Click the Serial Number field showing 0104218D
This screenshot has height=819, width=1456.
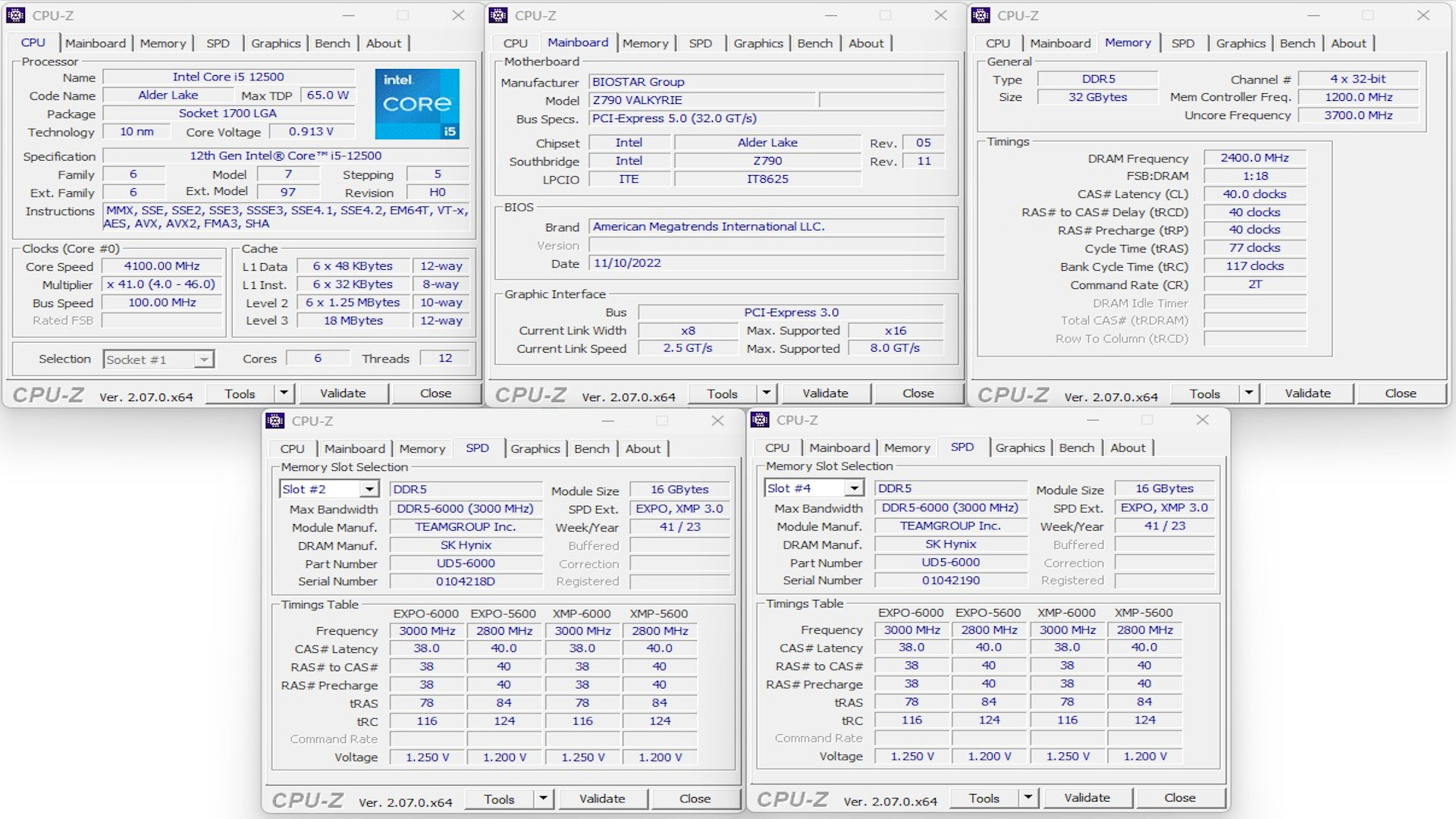pyautogui.click(x=465, y=581)
